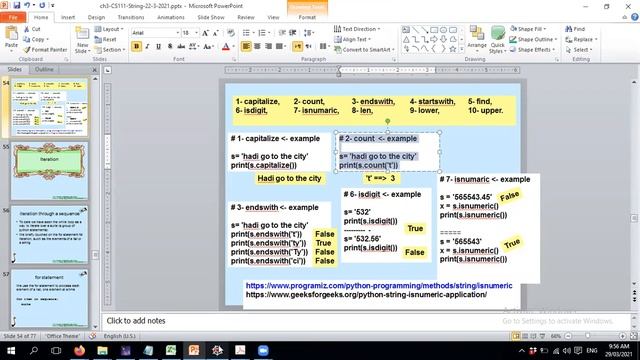Insert a New Slide
Viewport: 640px width, 360px height.
click(82, 40)
